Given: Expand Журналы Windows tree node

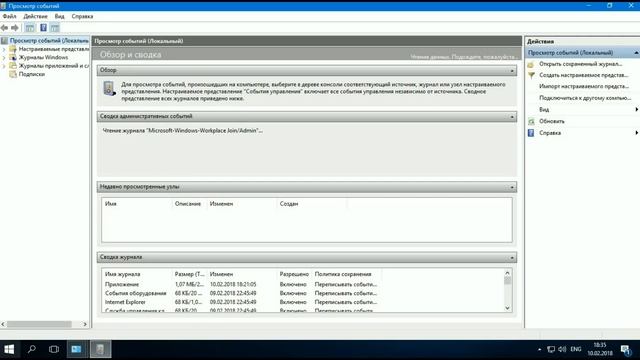Looking at the screenshot, I should [x=4, y=58].
